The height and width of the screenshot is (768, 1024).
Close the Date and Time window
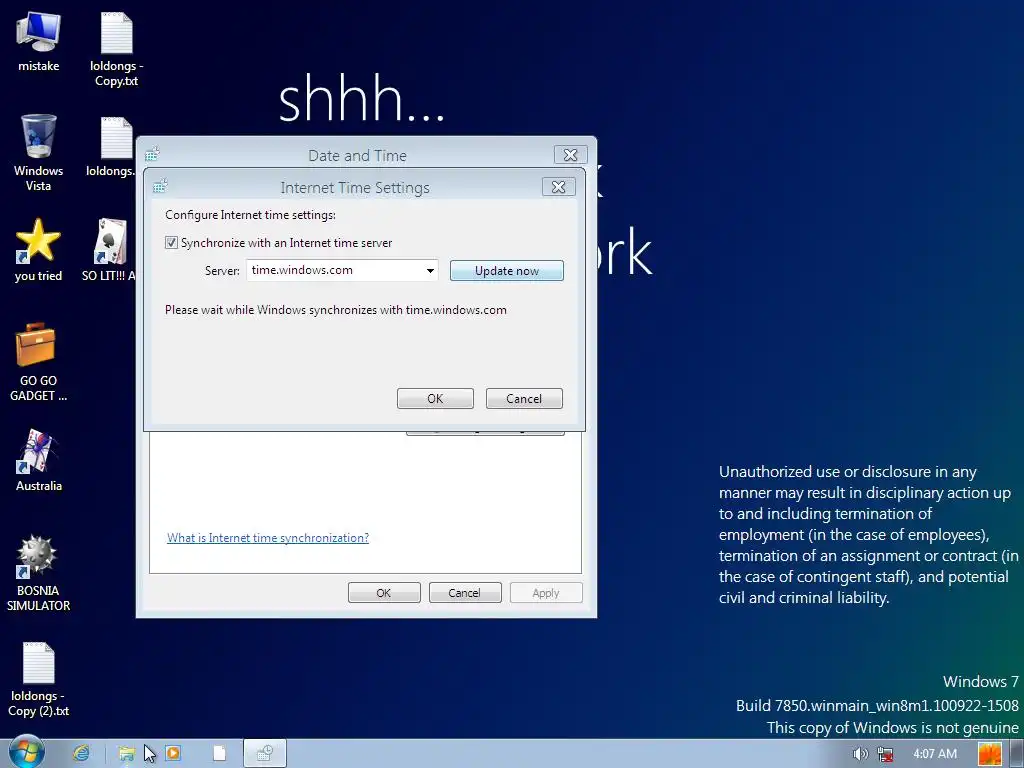tap(570, 155)
